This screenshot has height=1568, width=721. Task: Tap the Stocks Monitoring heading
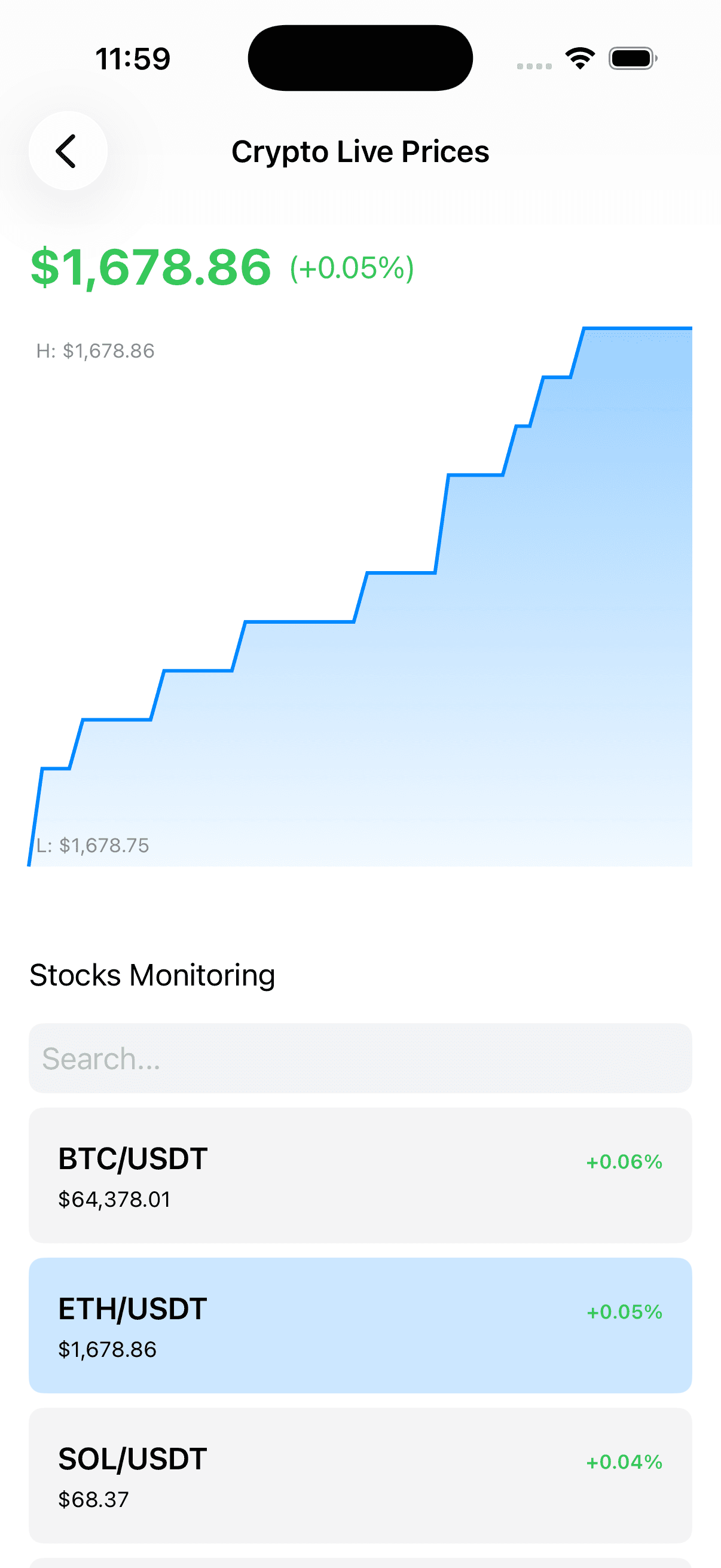(152, 975)
